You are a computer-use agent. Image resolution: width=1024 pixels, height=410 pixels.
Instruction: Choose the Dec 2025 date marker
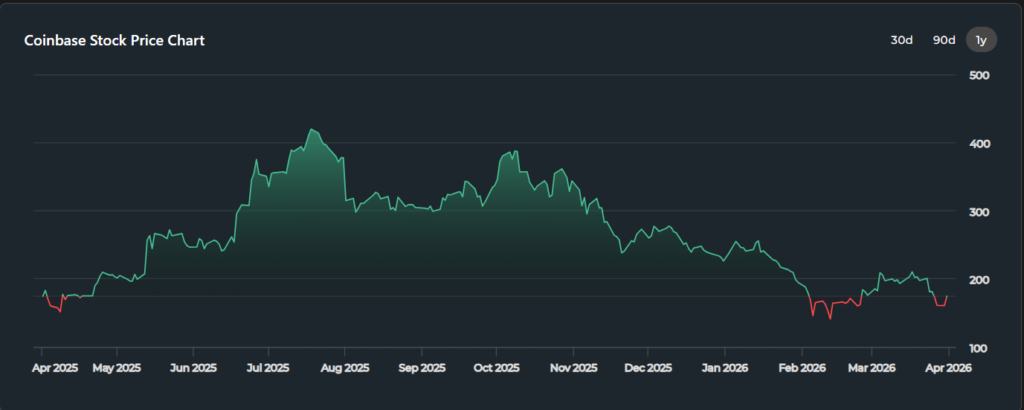647,368
